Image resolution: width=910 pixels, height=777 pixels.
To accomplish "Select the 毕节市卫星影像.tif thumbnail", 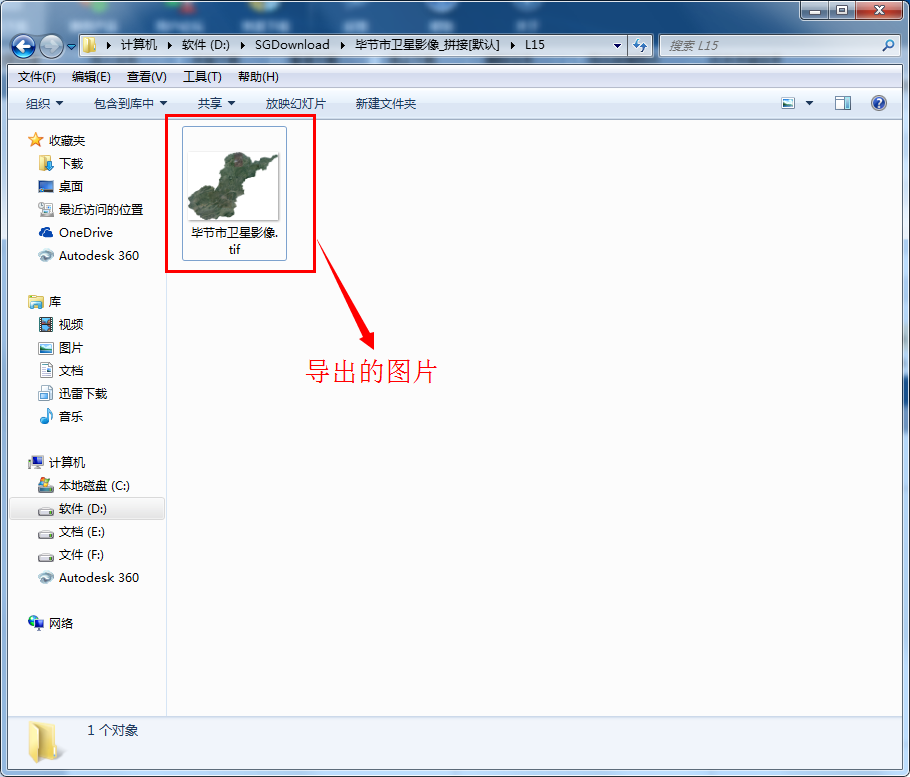I will point(233,186).
